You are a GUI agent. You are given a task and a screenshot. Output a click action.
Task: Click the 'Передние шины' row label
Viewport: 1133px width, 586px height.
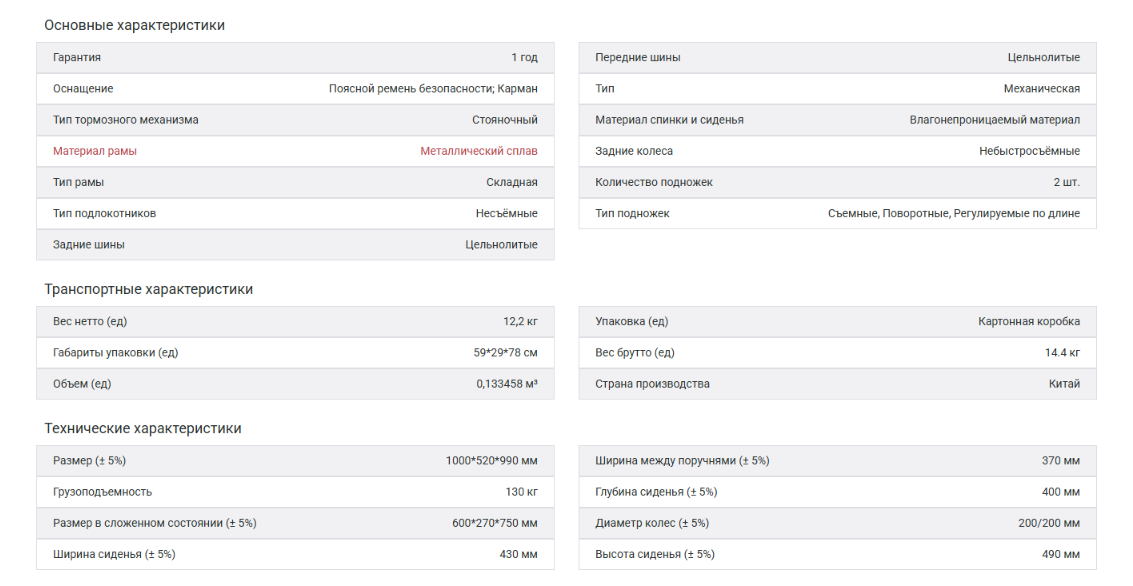click(x=638, y=58)
